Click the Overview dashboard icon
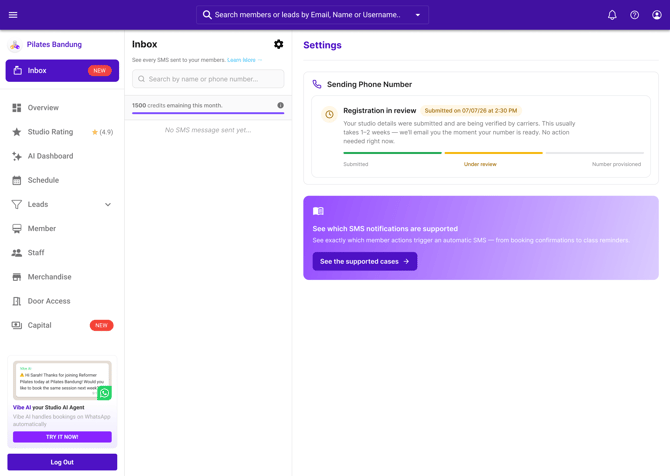 pyautogui.click(x=17, y=108)
